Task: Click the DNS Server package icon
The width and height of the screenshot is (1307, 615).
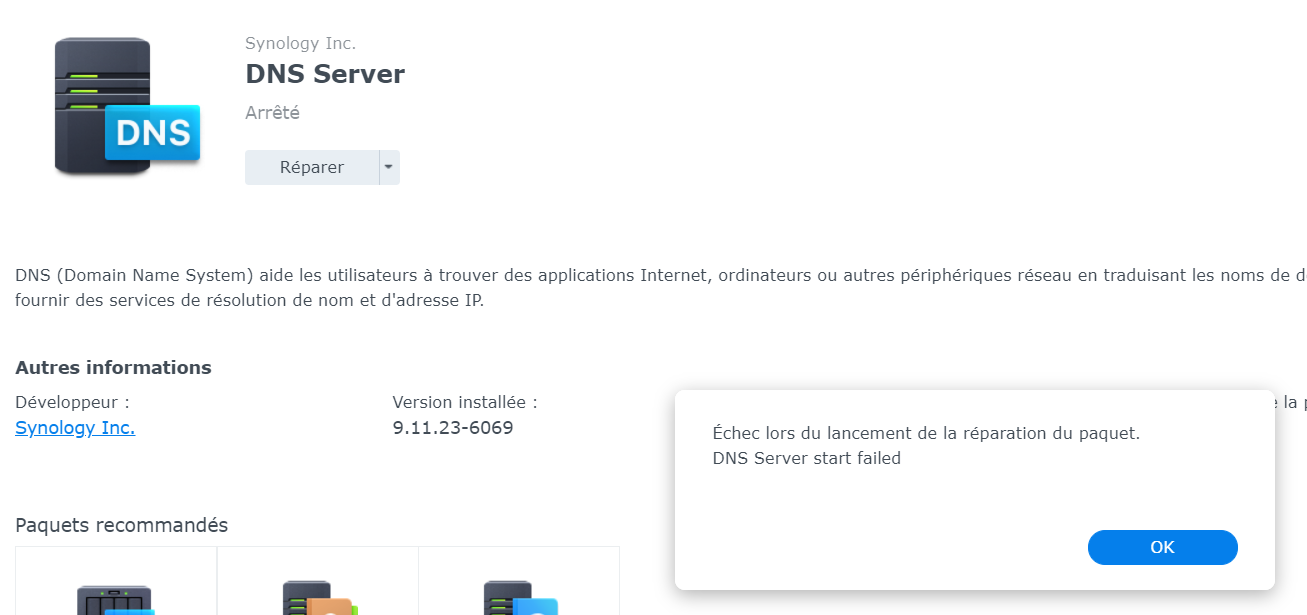Action: pyautogui.click(x=127, y=106)
